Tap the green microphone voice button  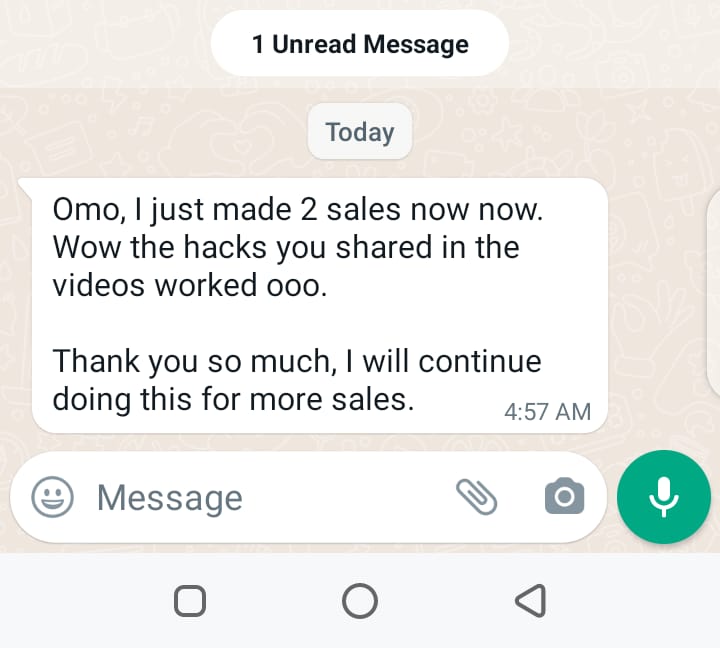pos(664,497)
